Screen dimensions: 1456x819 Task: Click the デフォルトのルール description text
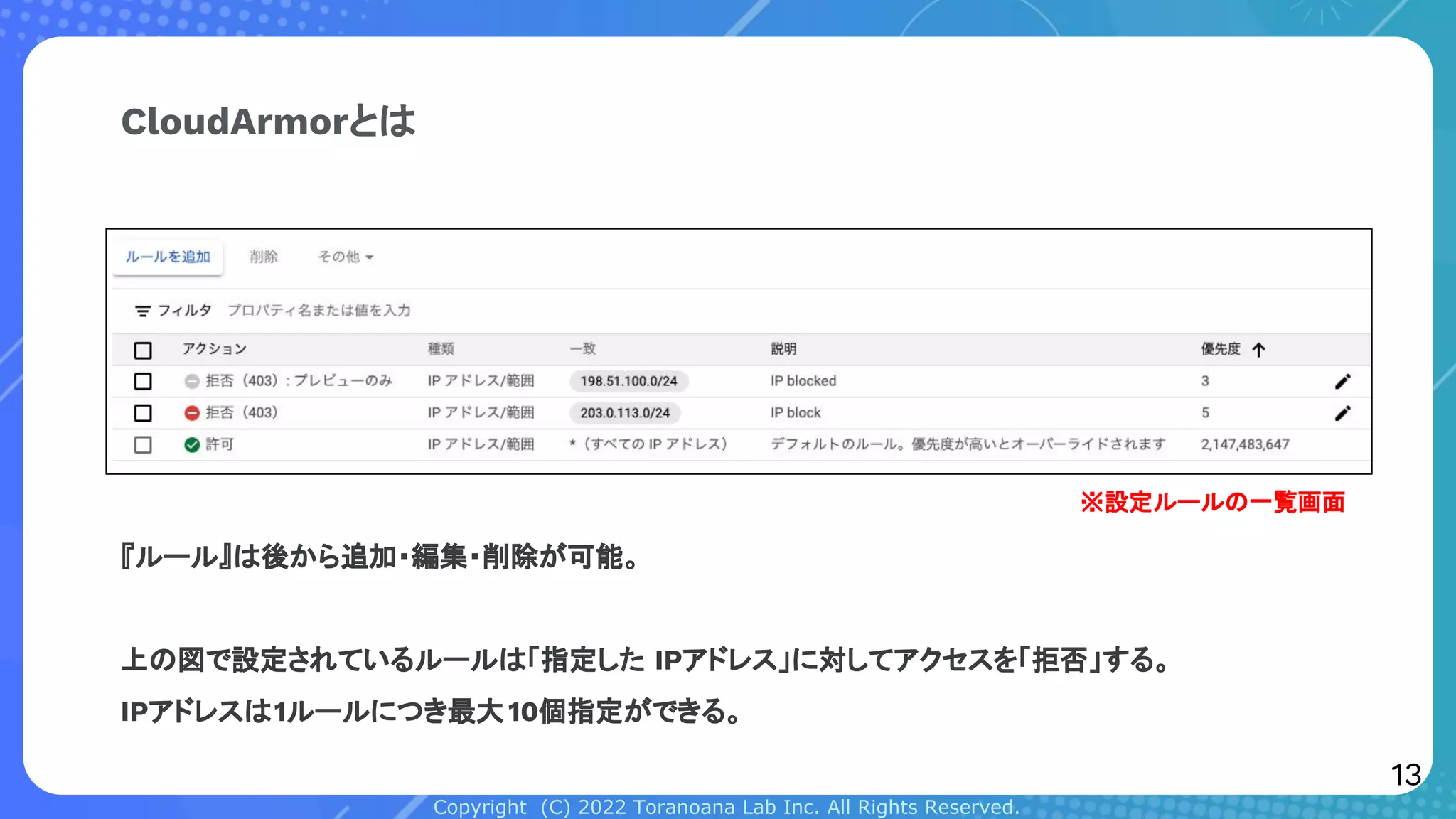968,444
